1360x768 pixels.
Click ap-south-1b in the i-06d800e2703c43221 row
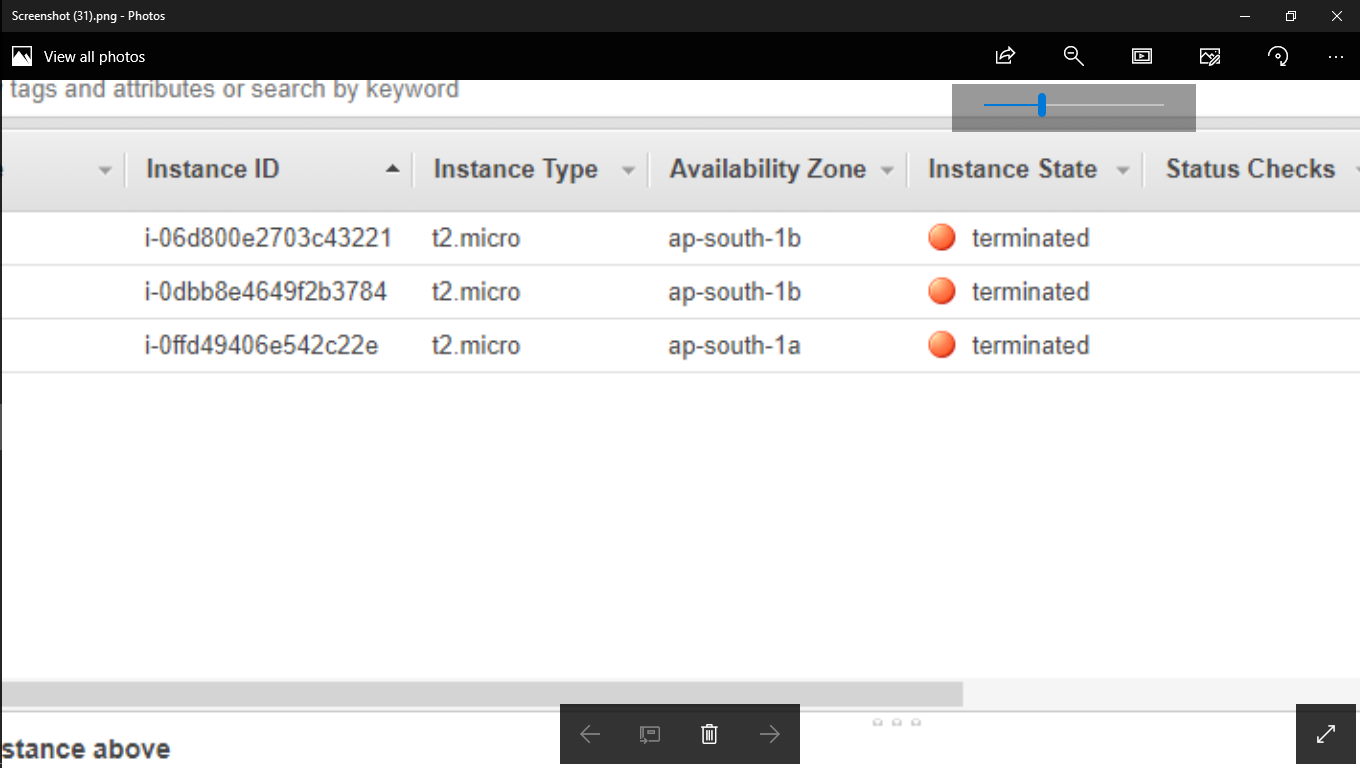coord(735,238)
